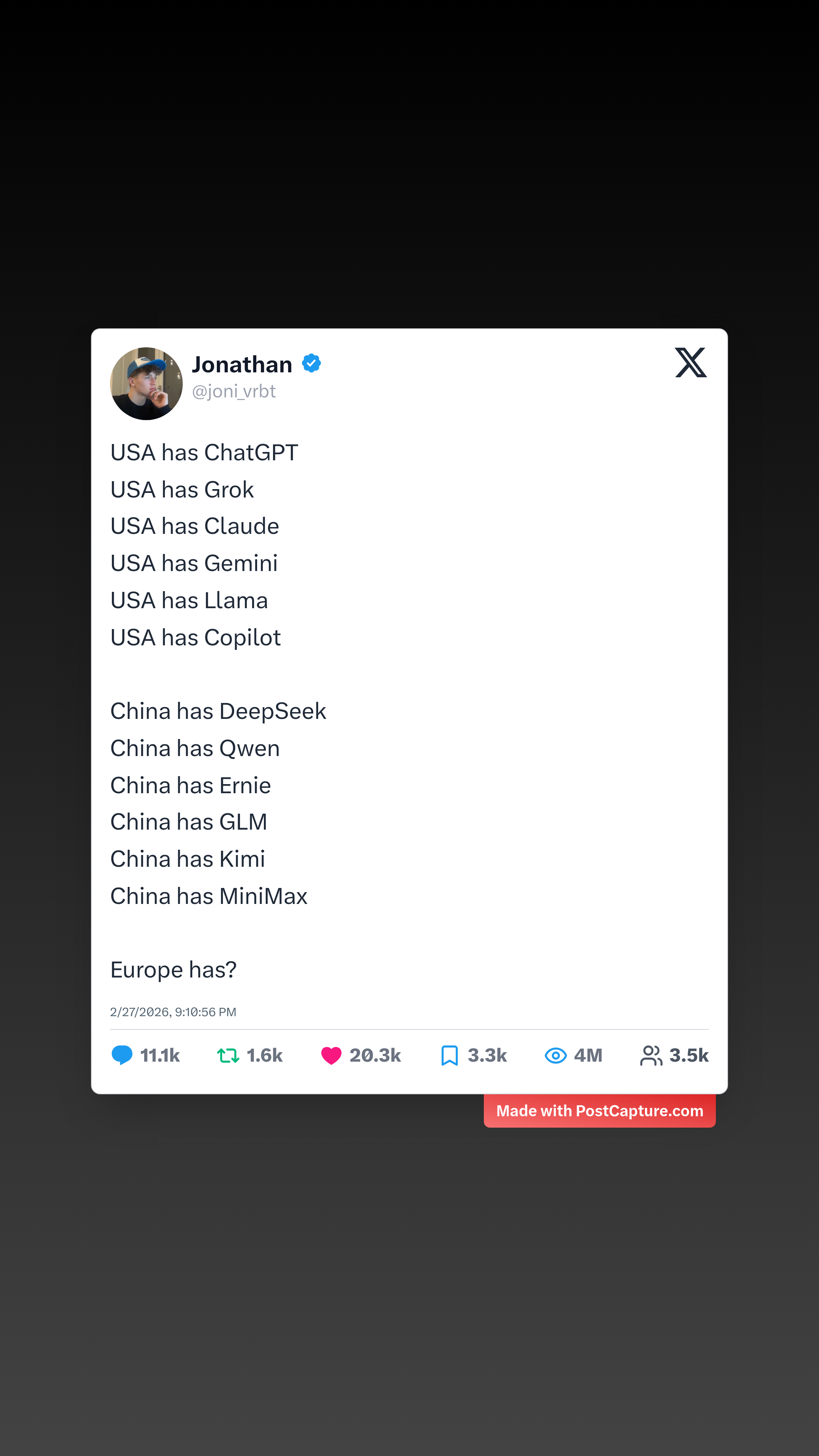Click the 2/27/2026 timestamp
The height and width of the screenshot is (1456, 819).
coord(173,1012)
